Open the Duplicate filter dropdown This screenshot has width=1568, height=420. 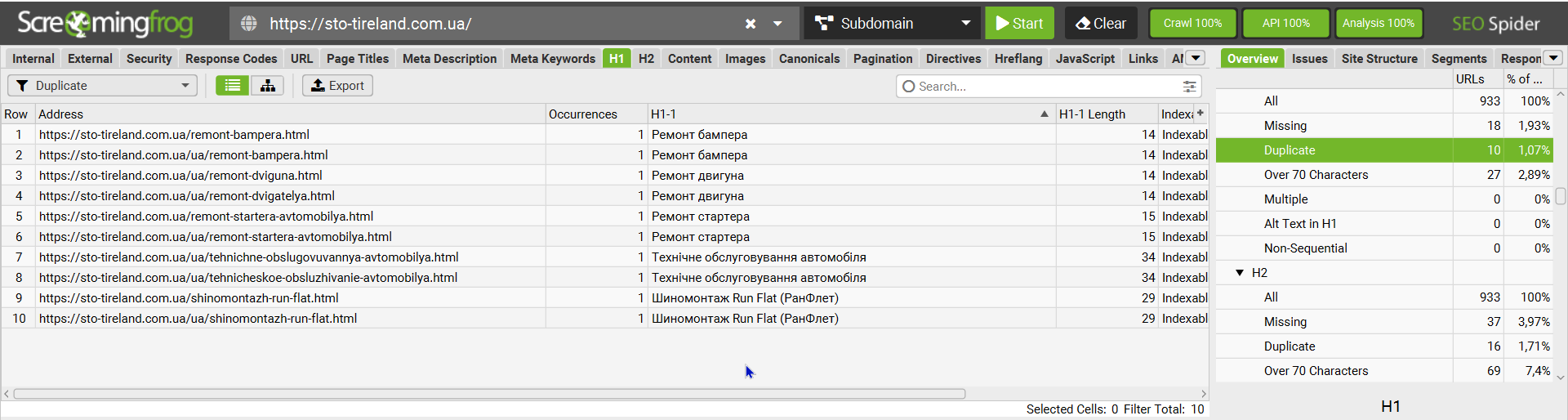103,86
